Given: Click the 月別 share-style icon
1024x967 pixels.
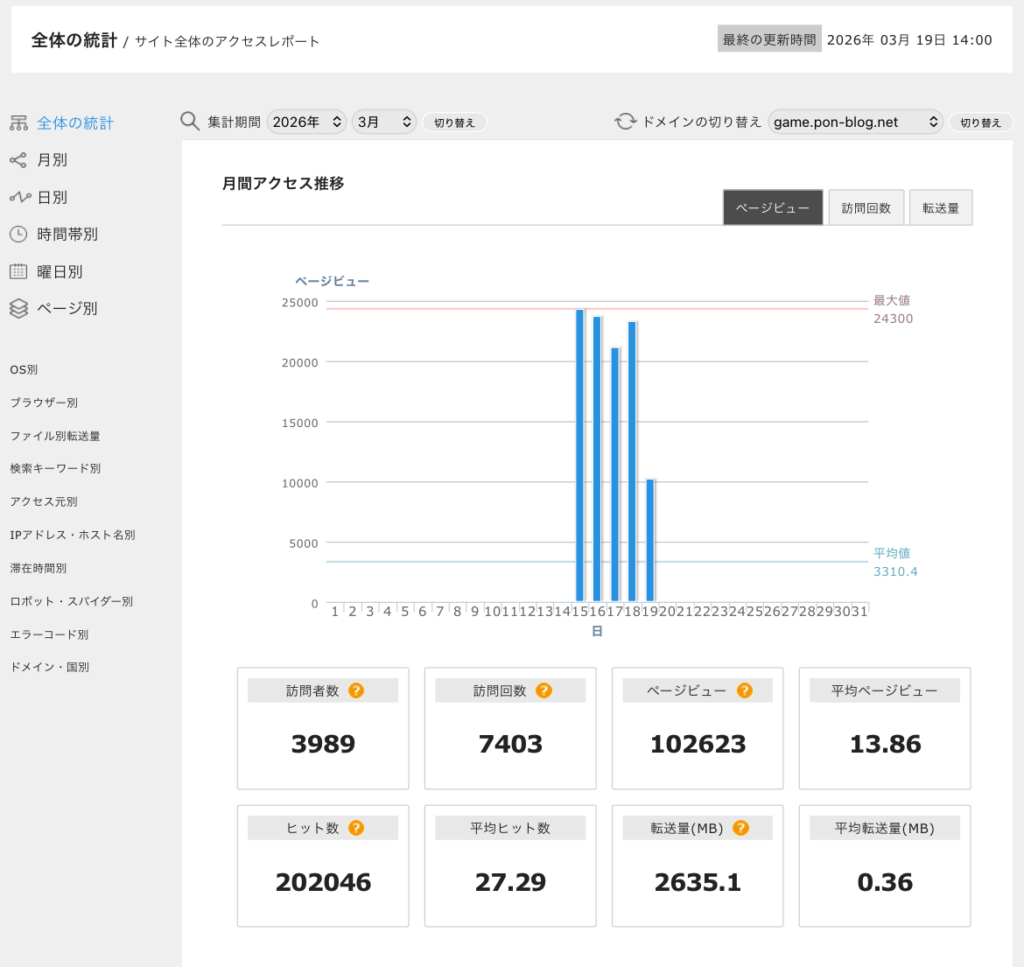Looking at the screenshot, I should point(18,160).
